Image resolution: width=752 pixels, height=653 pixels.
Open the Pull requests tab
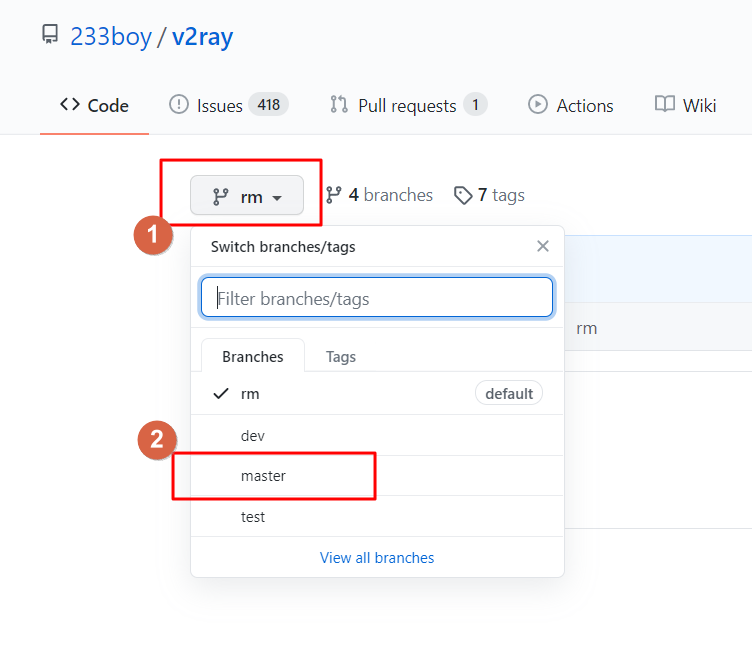(x=406, y=105)
